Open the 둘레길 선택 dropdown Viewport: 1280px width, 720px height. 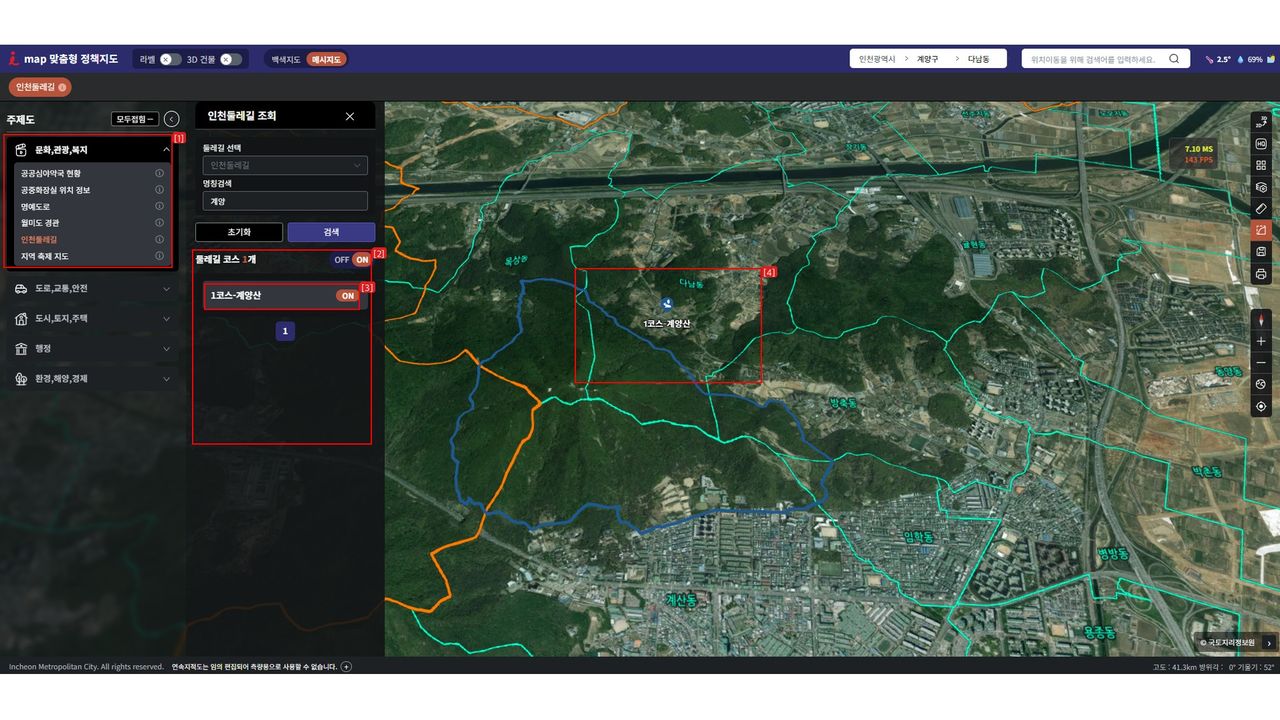[285, 165]
